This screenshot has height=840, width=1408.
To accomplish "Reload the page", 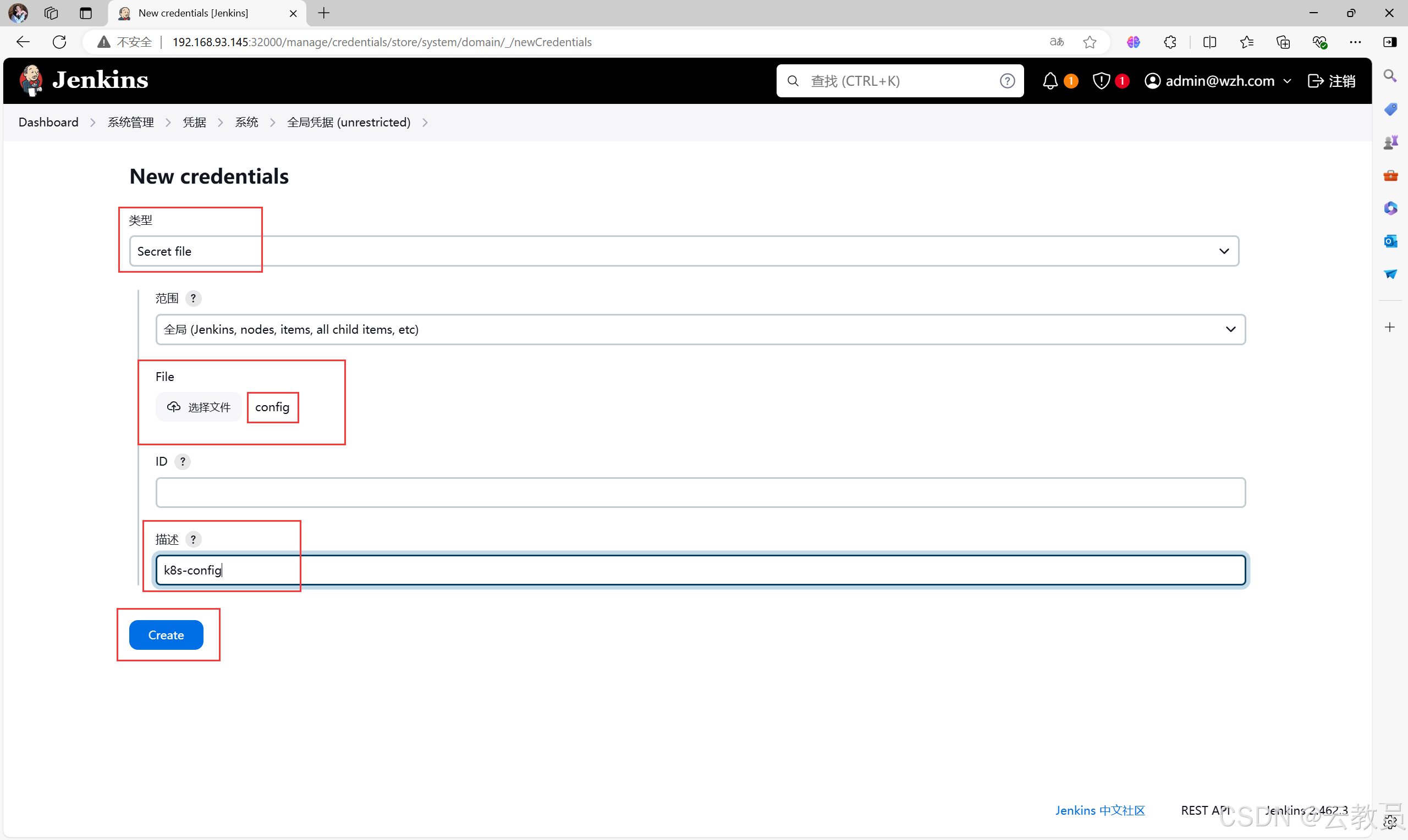I will point(59,42).
